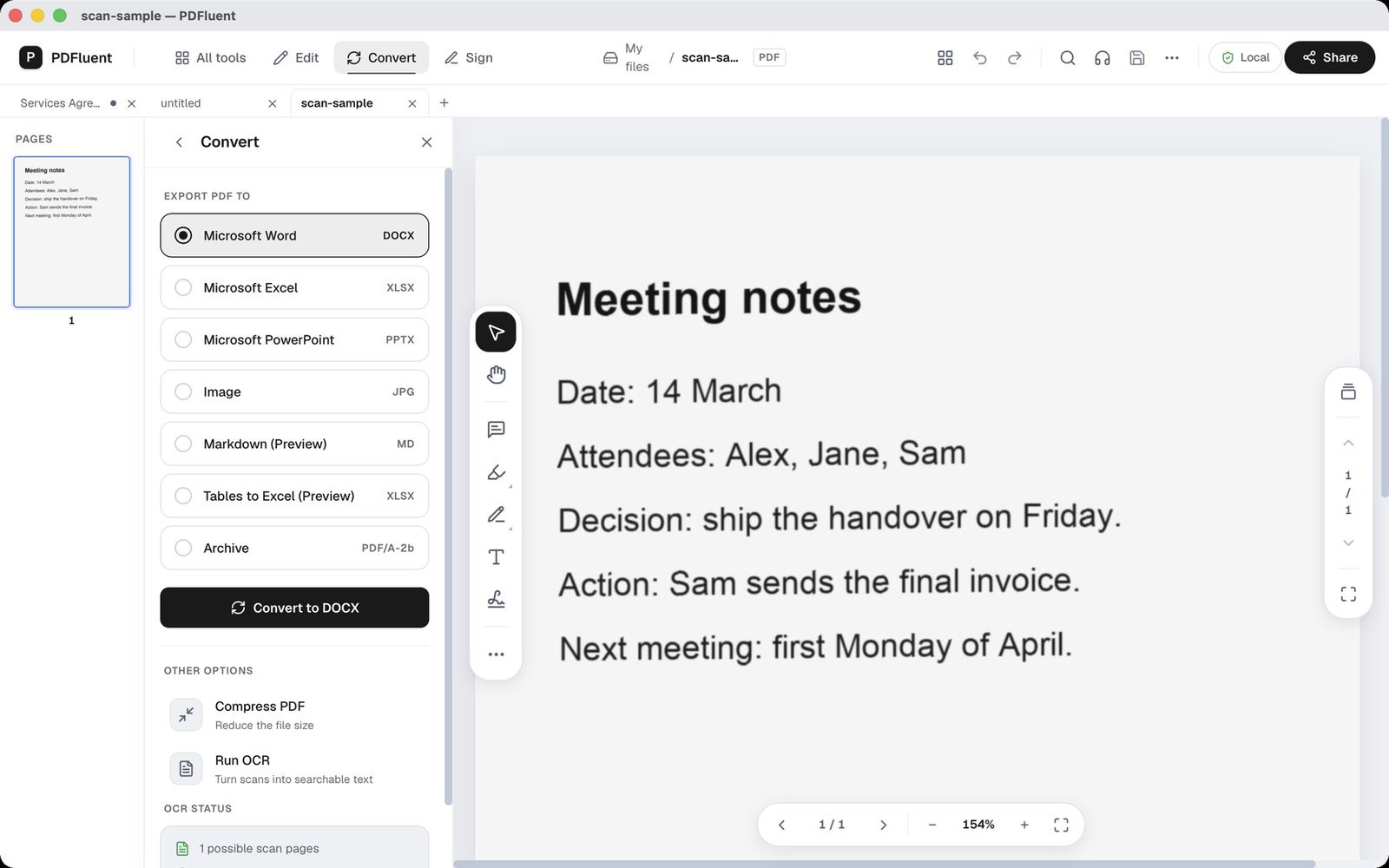Switch to the Edit mode
1389x868 pixels.
[296, 57]
